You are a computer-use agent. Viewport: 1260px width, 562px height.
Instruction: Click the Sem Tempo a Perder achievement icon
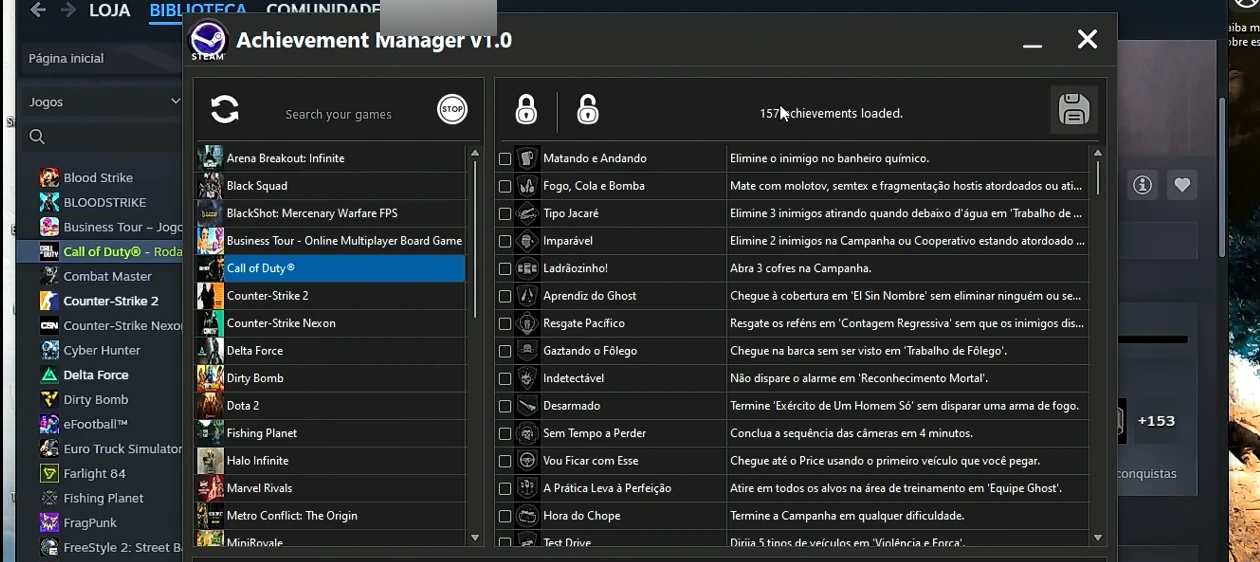point(527,433)
